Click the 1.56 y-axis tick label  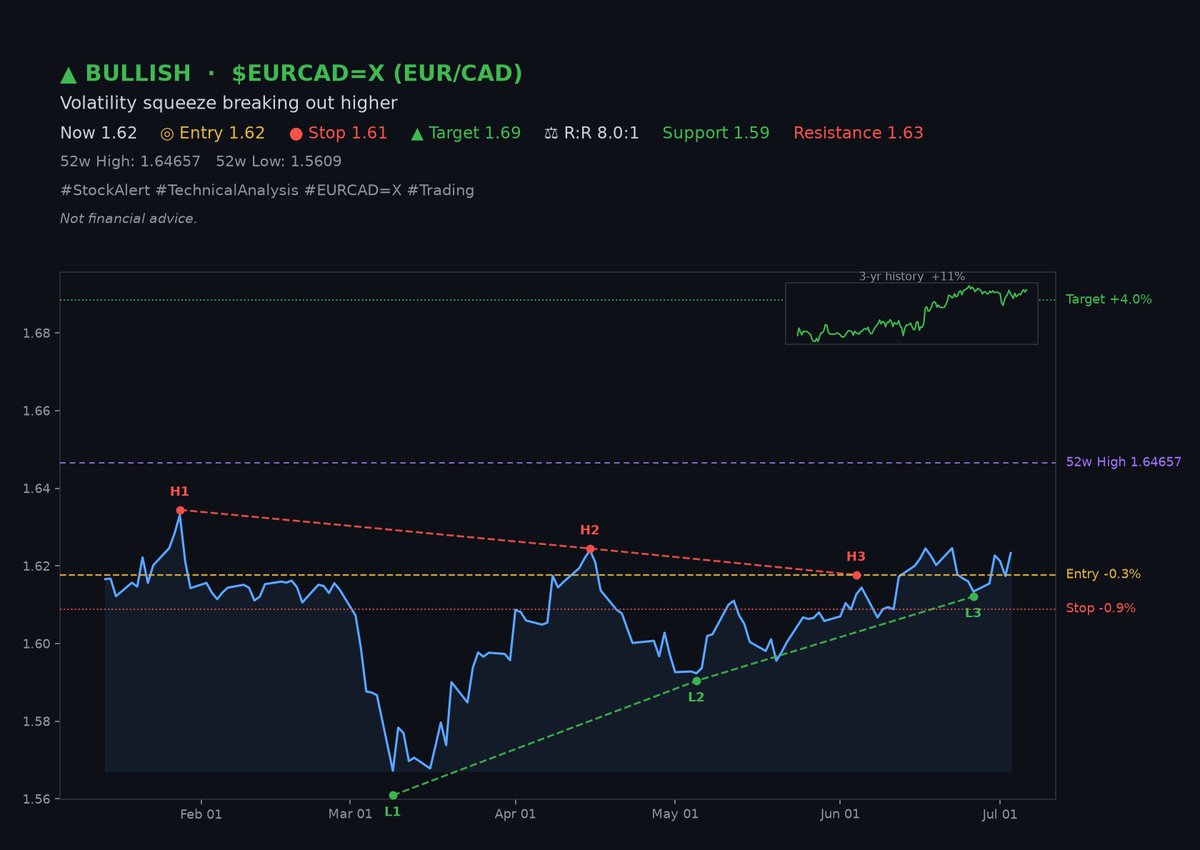tap(36, 799)
